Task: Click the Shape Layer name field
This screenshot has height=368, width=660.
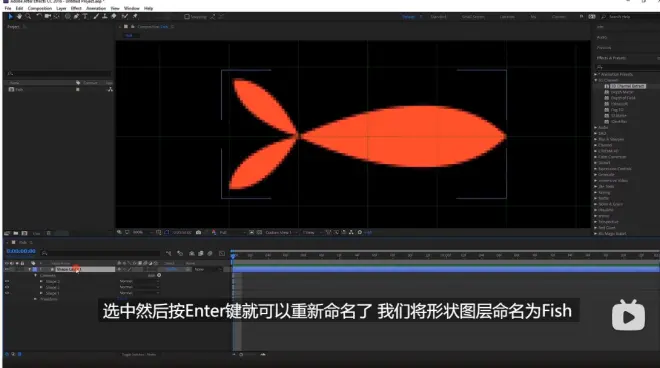Action: (x=85, y=269)
